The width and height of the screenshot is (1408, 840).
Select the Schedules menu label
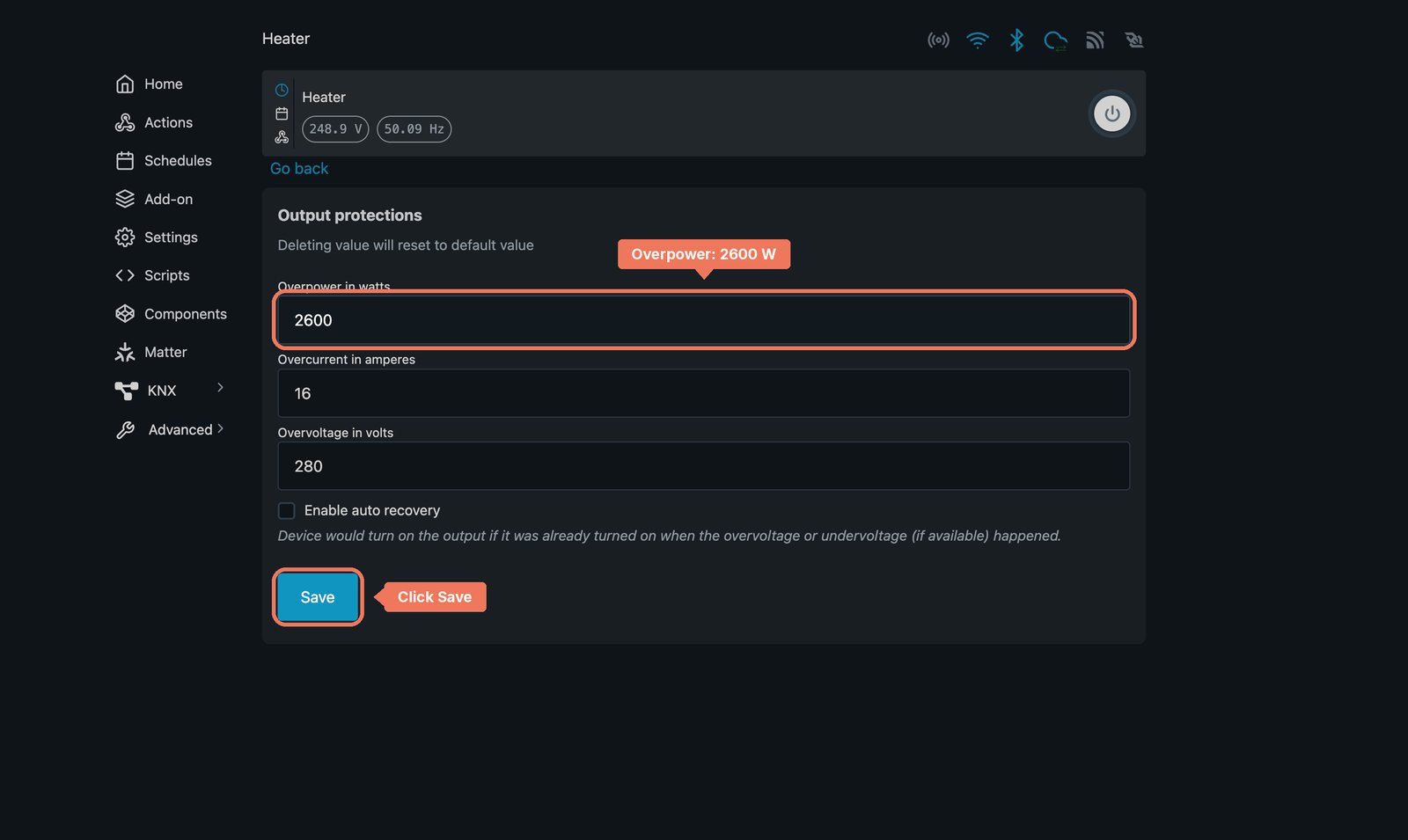(178, 160)
